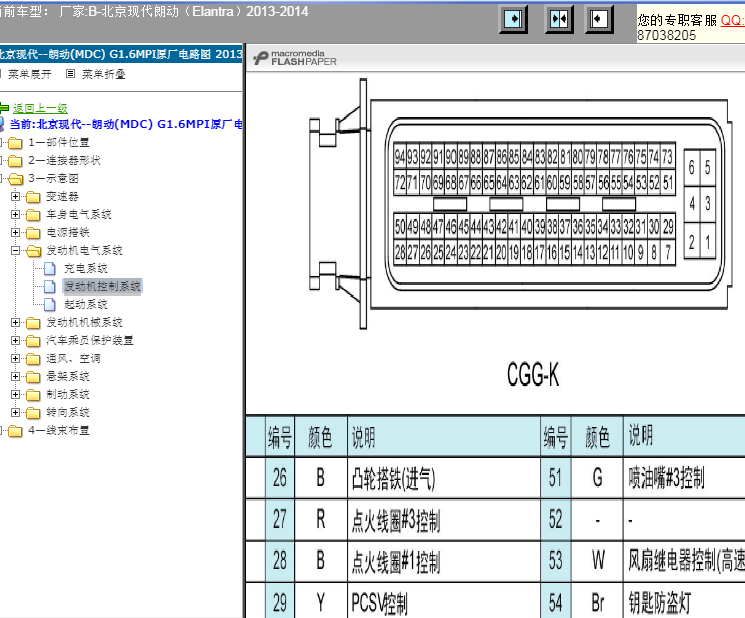Click the folder icon beside 转向系统
This screenshot has height=618, width=745.
tap(33, 413)
